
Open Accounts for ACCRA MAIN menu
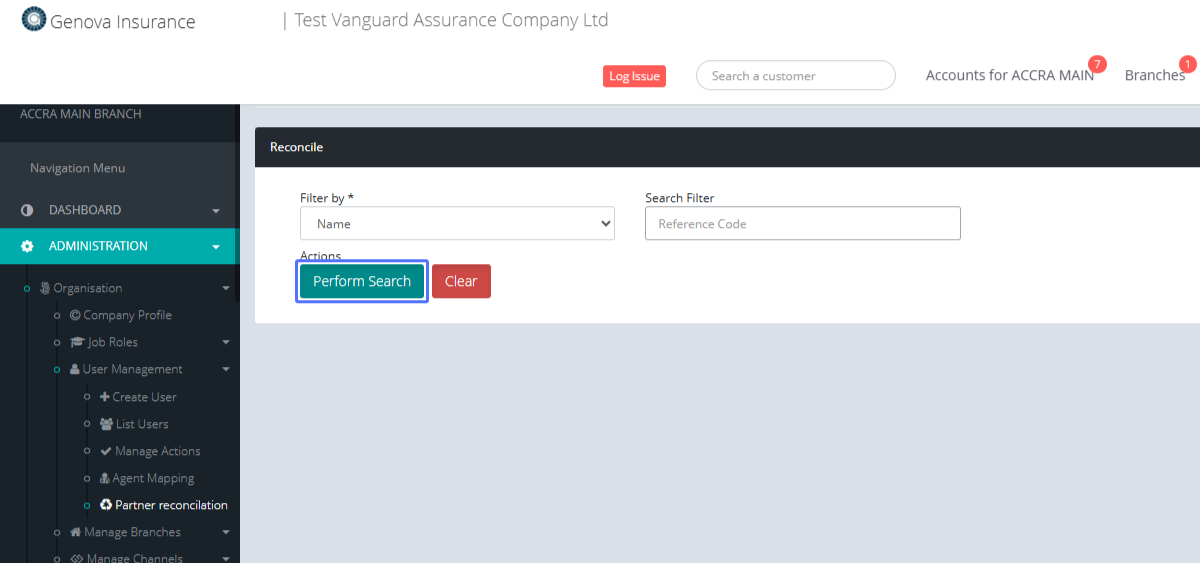click(1009, 76)
